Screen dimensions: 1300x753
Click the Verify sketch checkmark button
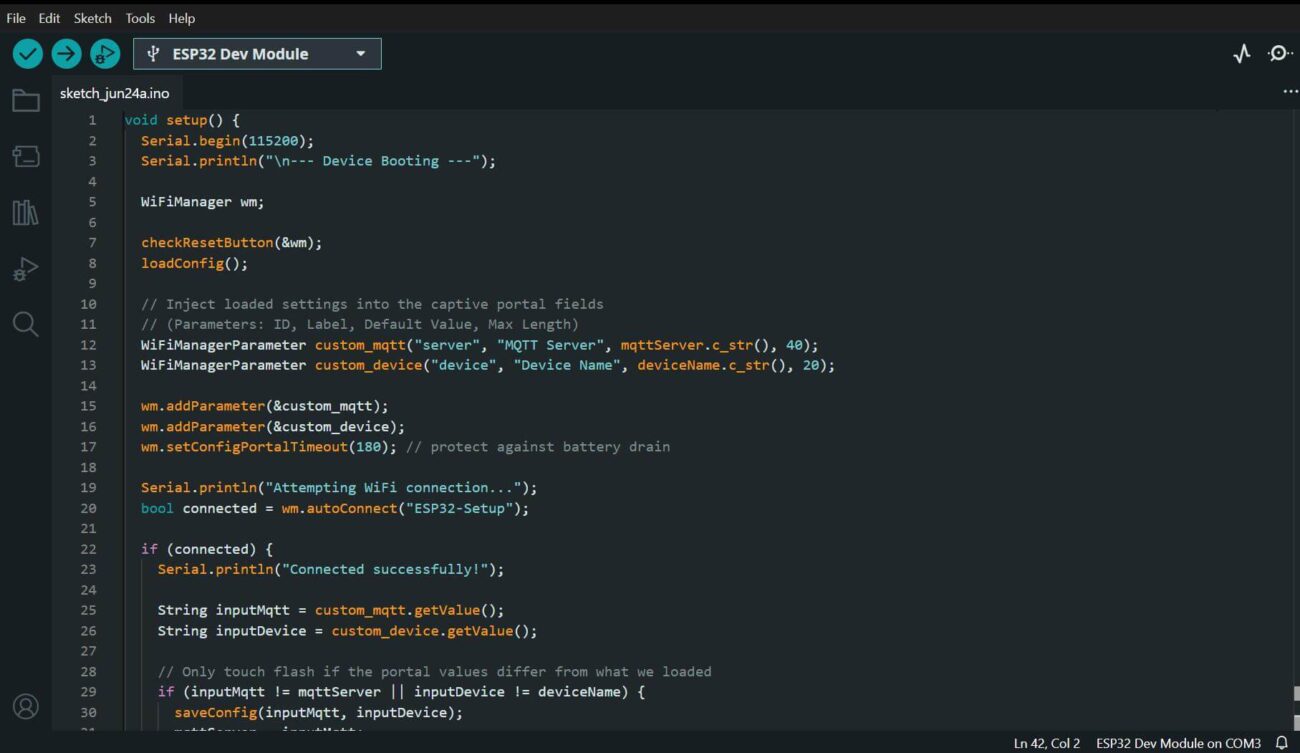pyautogui.click(x=28, y=54)
